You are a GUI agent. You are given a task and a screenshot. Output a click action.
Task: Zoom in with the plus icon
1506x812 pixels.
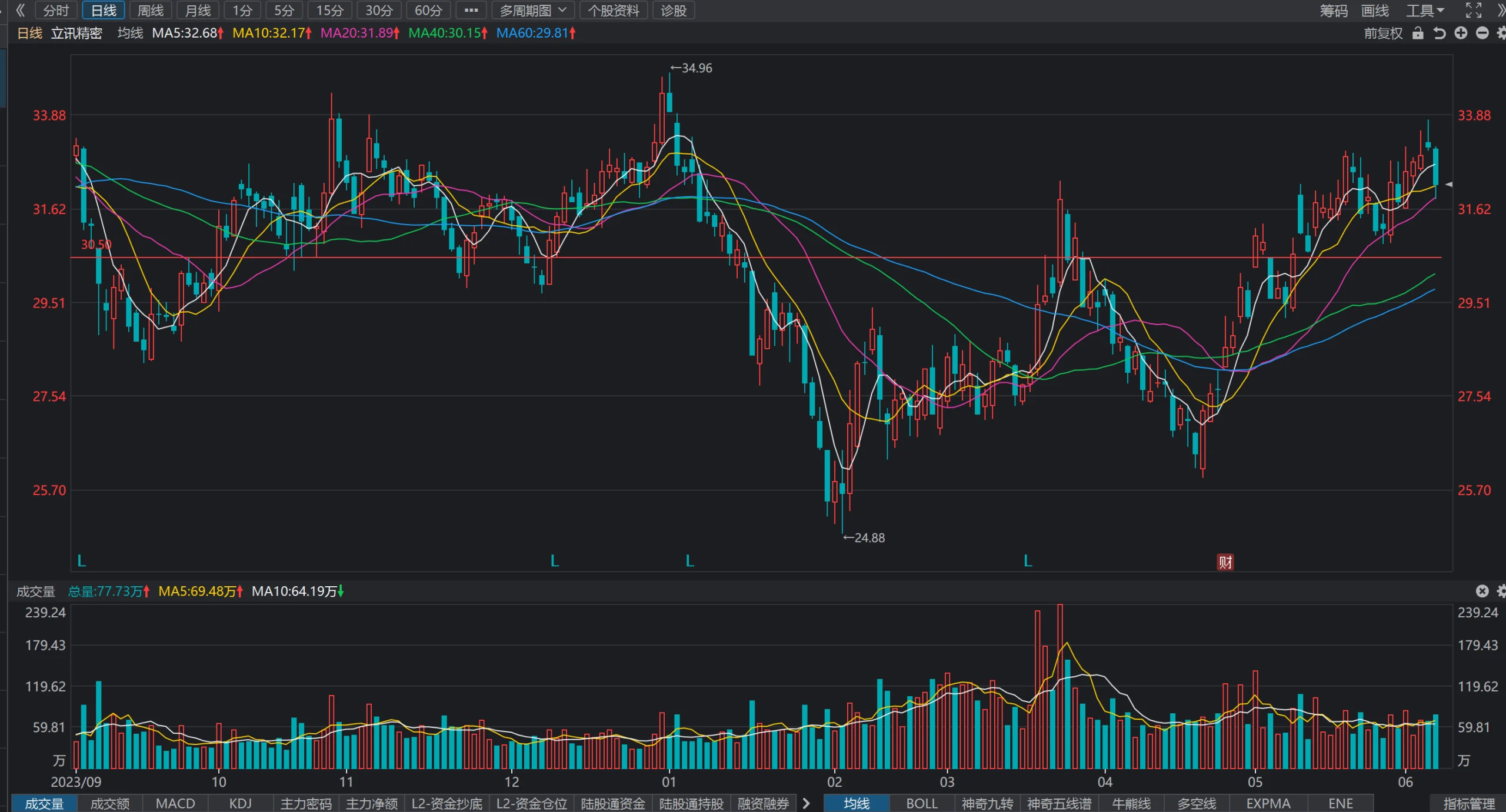(1461, 33)
